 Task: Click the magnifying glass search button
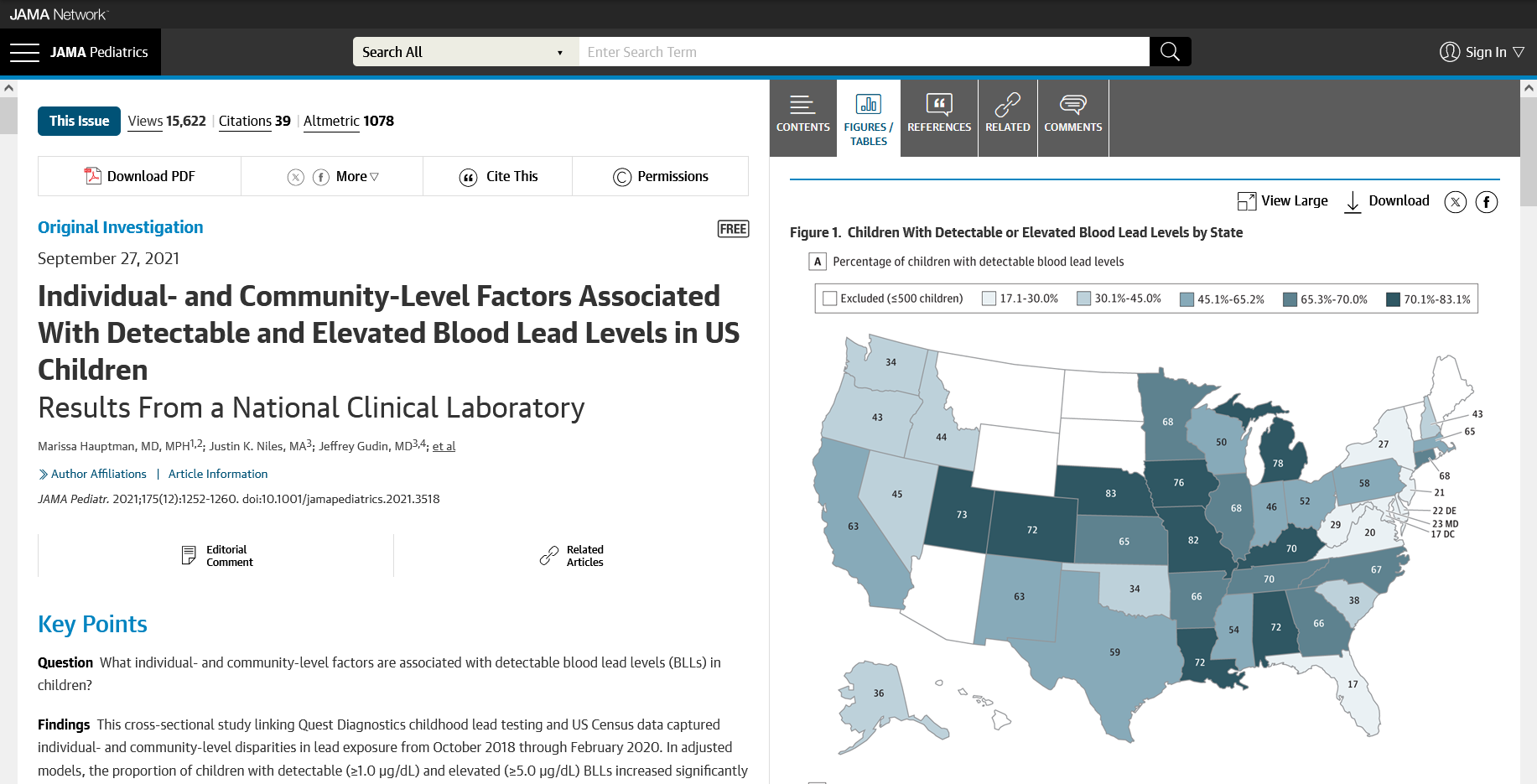(1170, 52)
